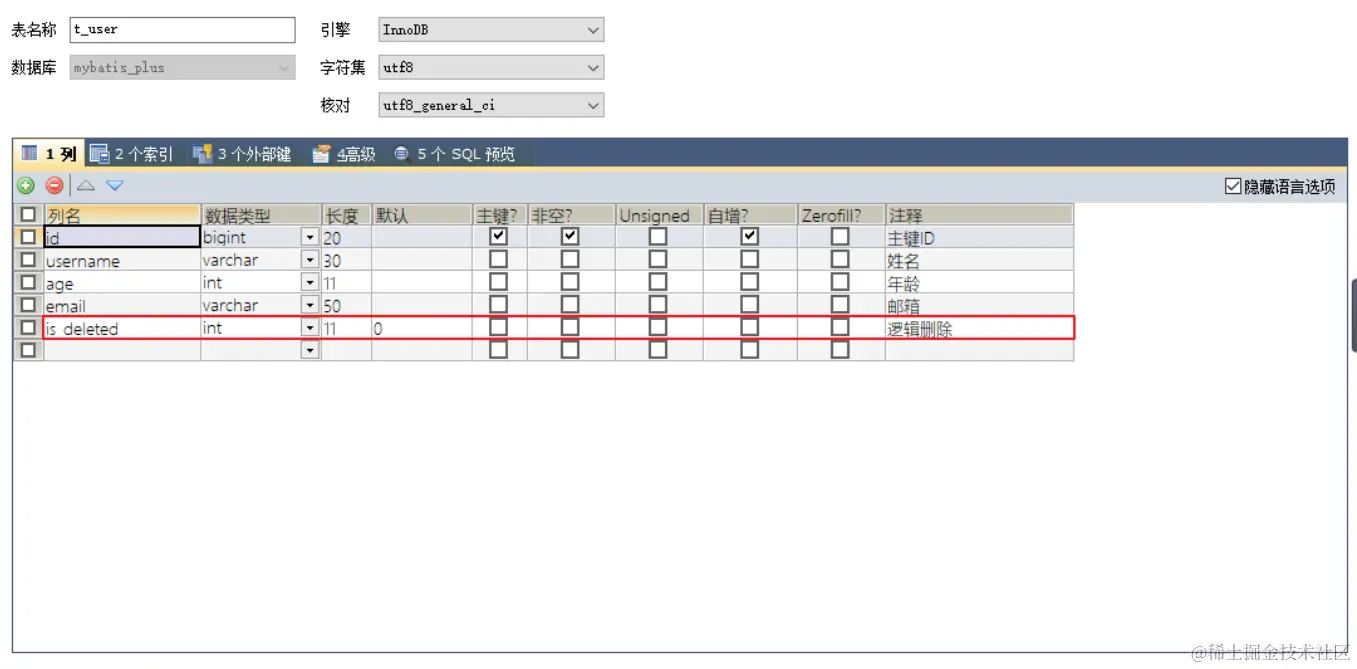
Task: Open the 3 个外部键 tab
Action: (x=242, y=154)
